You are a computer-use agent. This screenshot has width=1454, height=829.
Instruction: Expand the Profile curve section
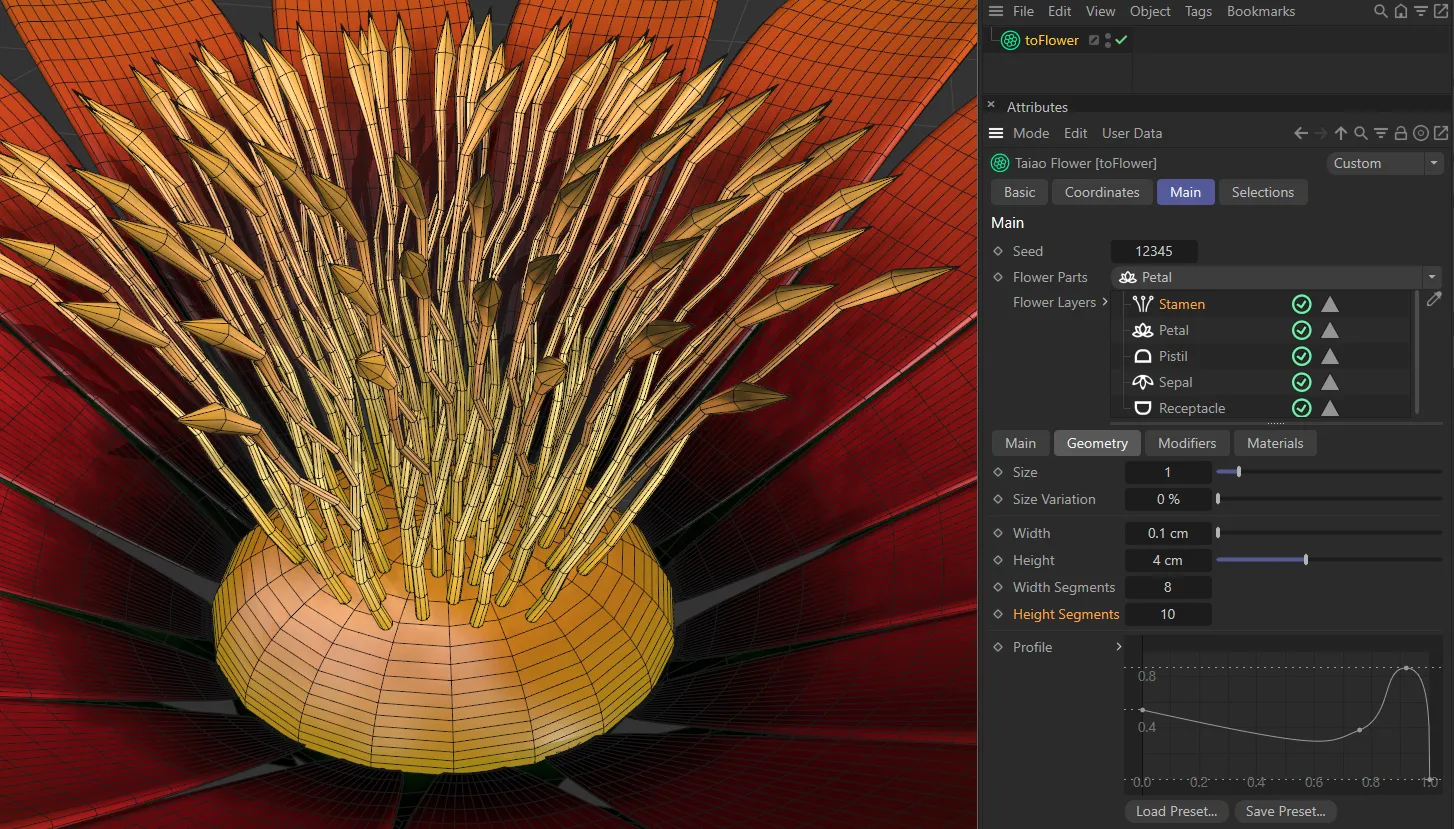tap(1118, 646)
